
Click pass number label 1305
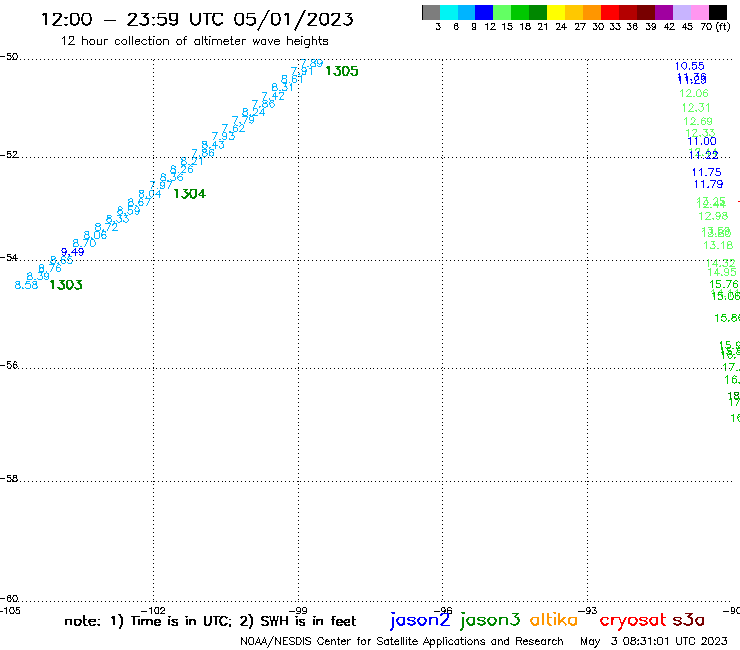click(x=342, y=71)
